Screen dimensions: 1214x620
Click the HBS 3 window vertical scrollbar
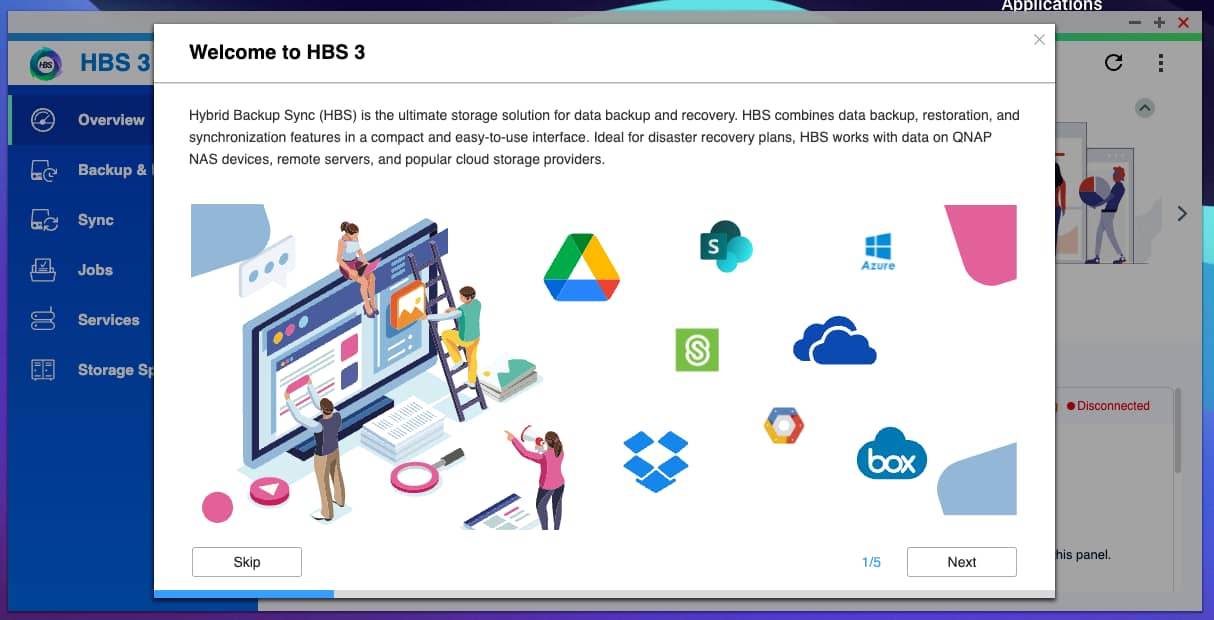click(x=1179, y=430)
